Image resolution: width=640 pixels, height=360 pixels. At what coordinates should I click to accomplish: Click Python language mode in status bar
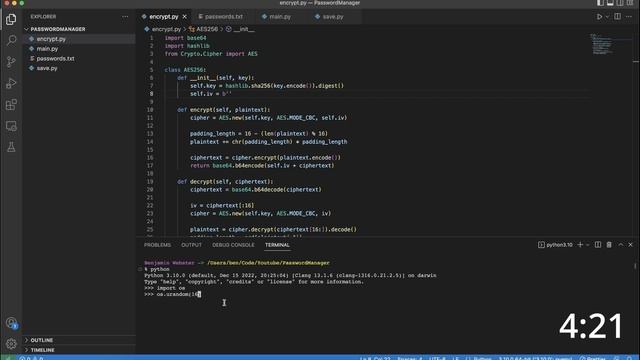click(479, 358)
